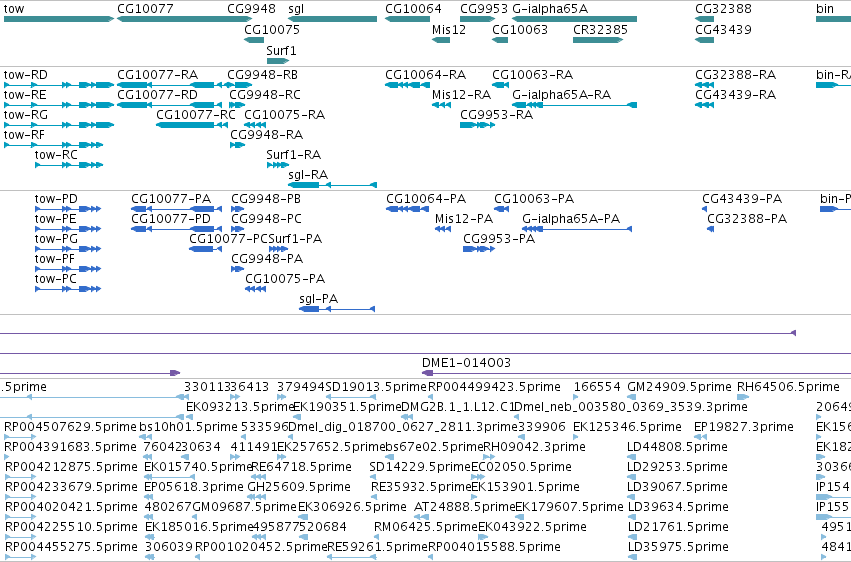Image resolution: width=851 pixels, height=562 pixels.
Task: Select the bin gene label
Action: [824, 9]
